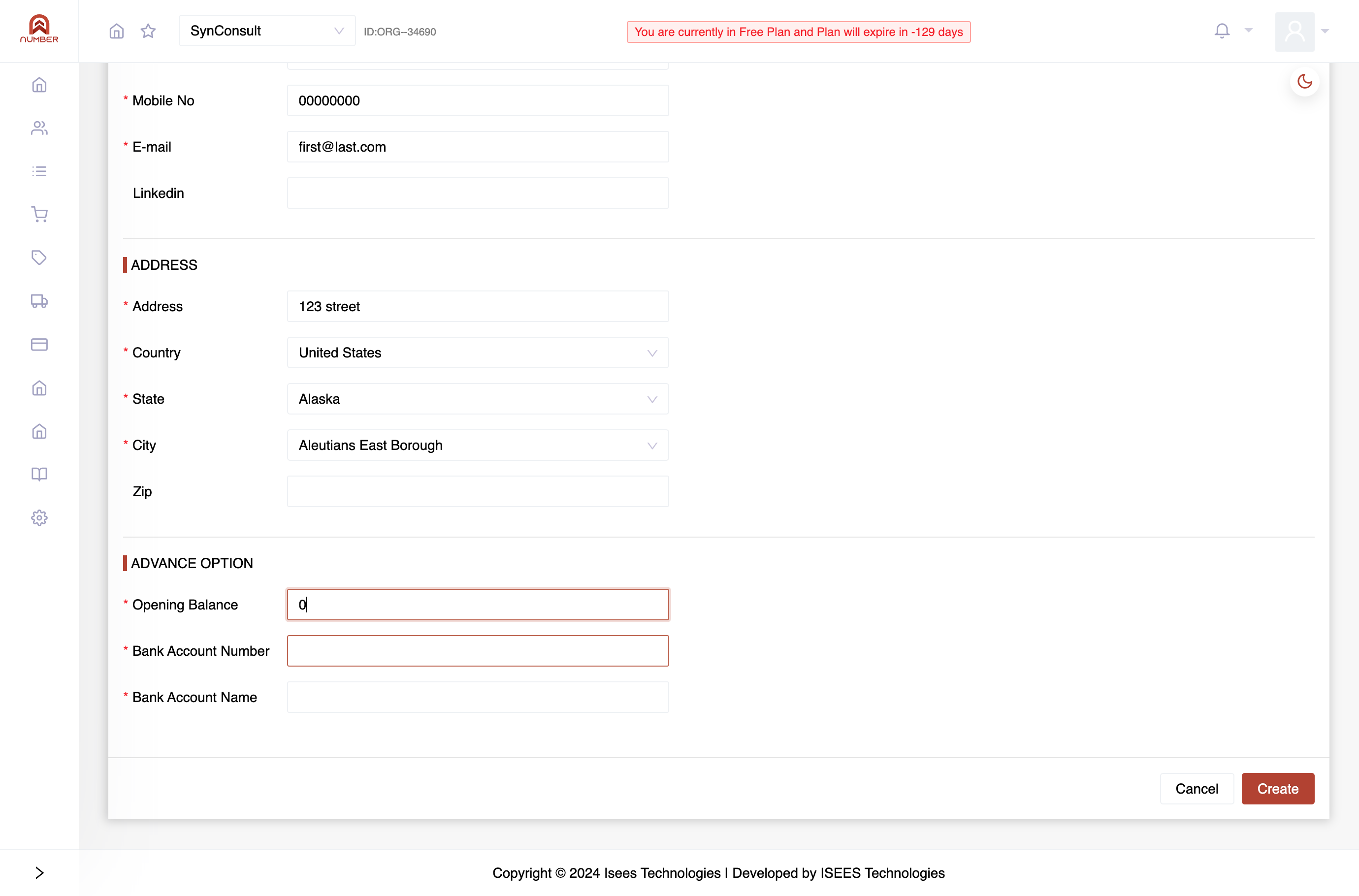Expand the sidebar with bottom chevron
The height and width of the screenshot is (896, 1359).
tap(39, 872)
